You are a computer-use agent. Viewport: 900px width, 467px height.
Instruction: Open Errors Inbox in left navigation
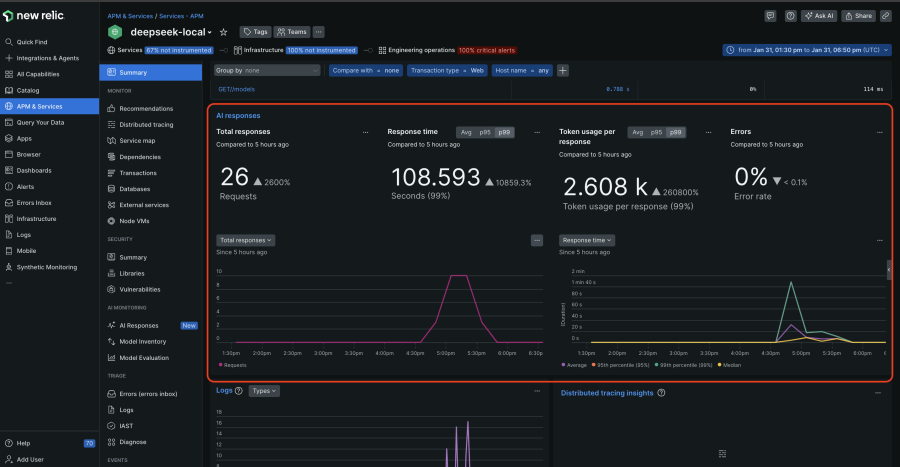(x=33, y=202)
